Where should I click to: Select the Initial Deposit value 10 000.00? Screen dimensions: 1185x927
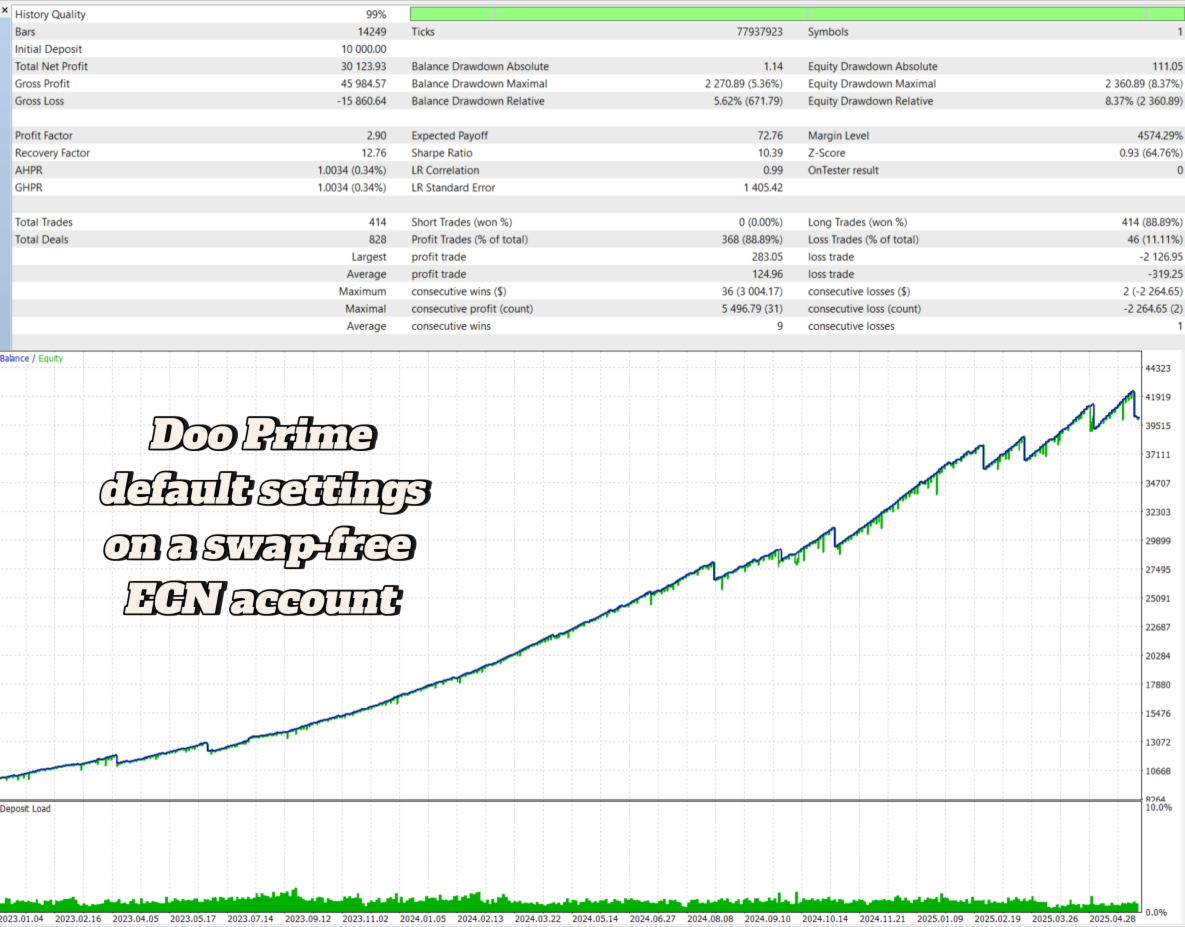coord(364,49)
